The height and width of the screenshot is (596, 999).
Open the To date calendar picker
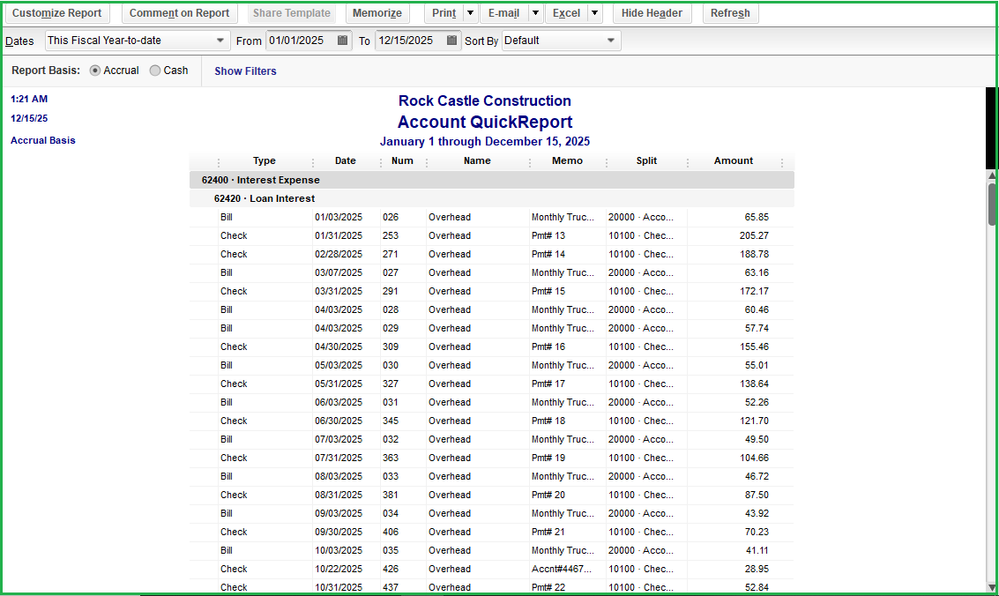(x=452, y=40)
